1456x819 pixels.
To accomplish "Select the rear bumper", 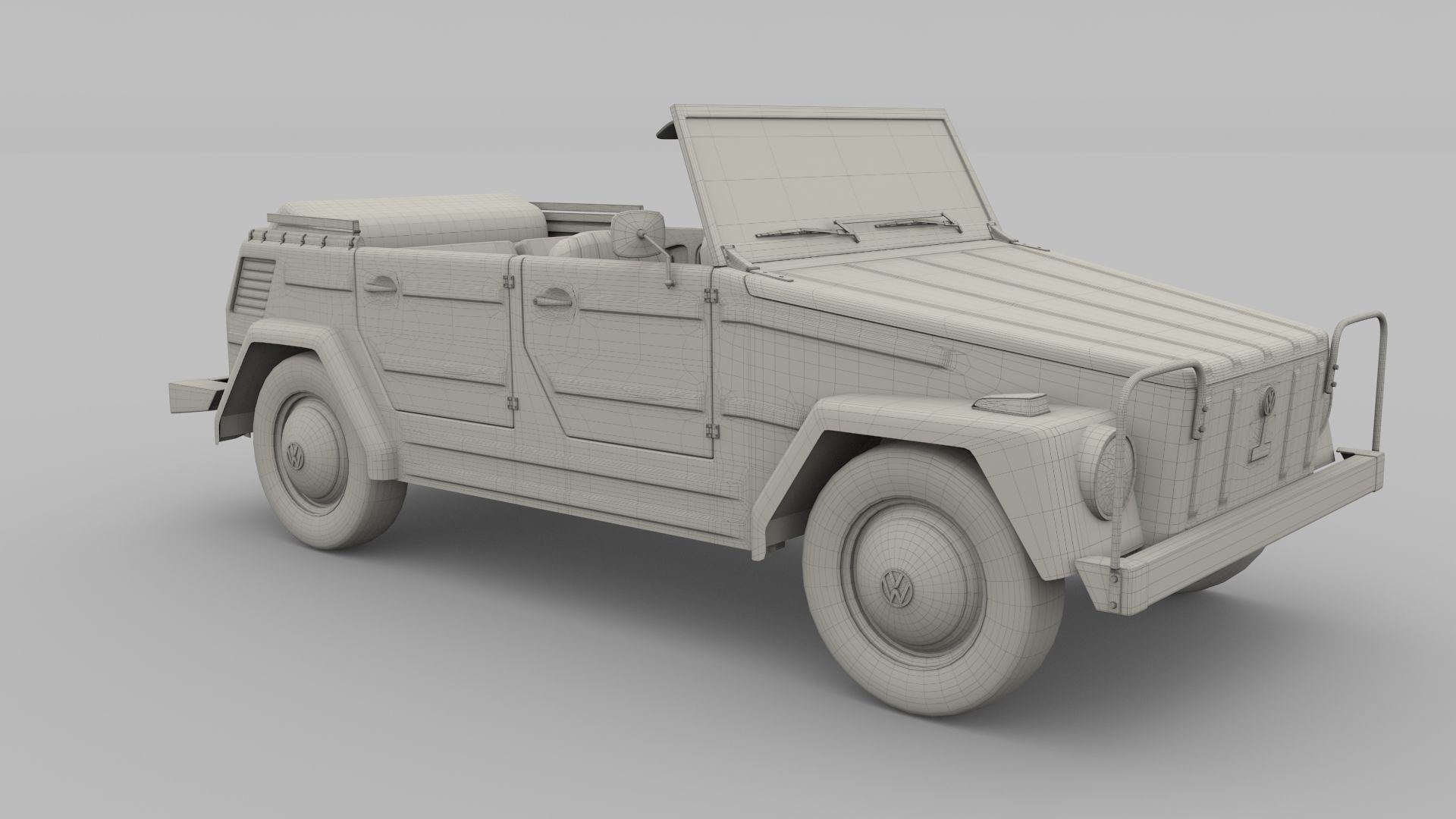I will [198, 394].
